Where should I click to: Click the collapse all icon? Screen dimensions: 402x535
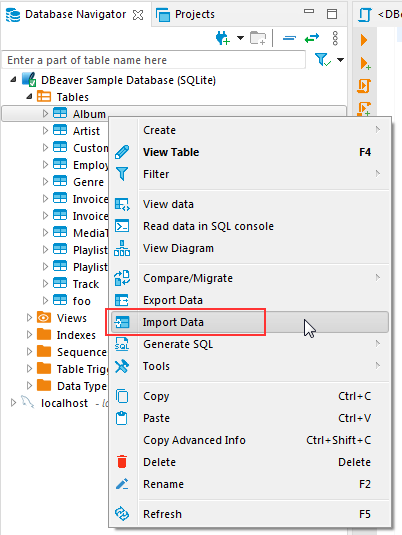[x=289, y=38]
